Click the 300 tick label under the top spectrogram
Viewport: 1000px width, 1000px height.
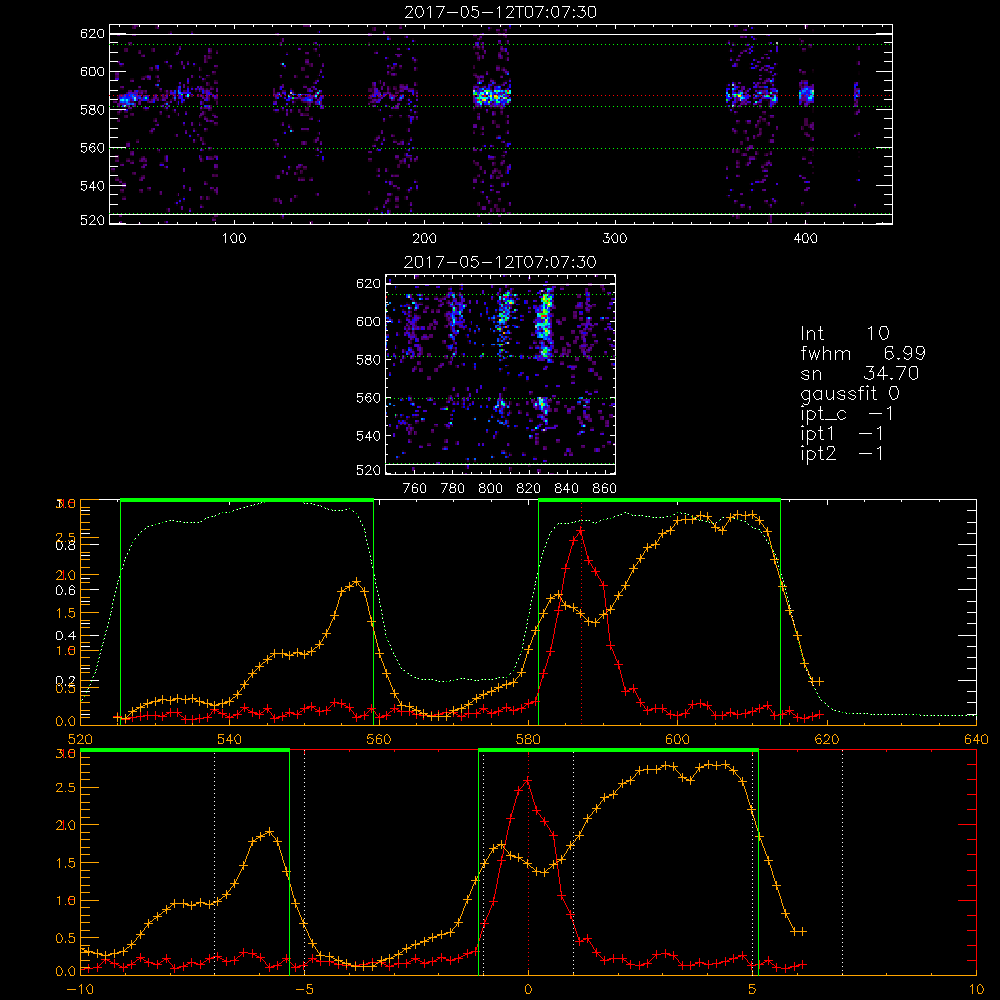coord(614,239)
